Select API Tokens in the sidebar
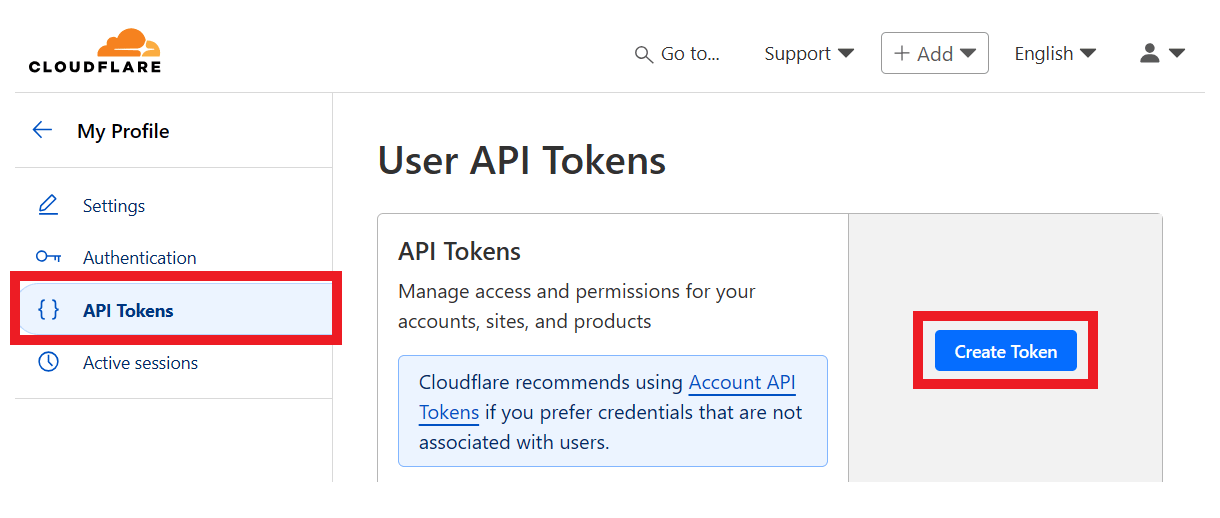This screenshot has height=518, width=1220. tap(176, 310)
